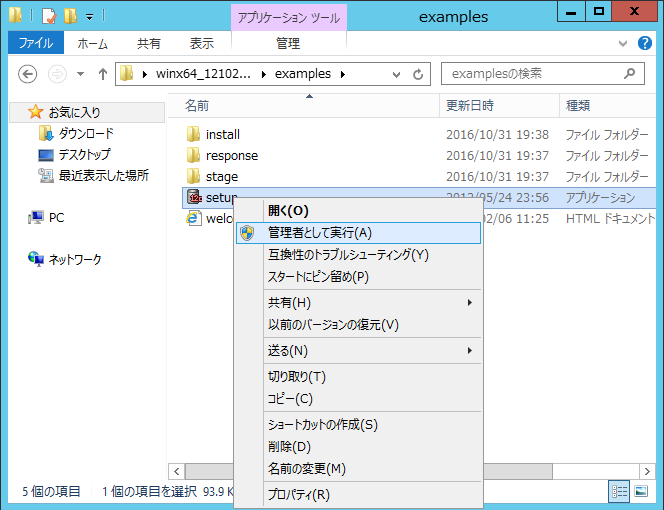Select プロパティ(R) in context menu
Viewport: 664px width, 510px height.
tap(298, 495)
